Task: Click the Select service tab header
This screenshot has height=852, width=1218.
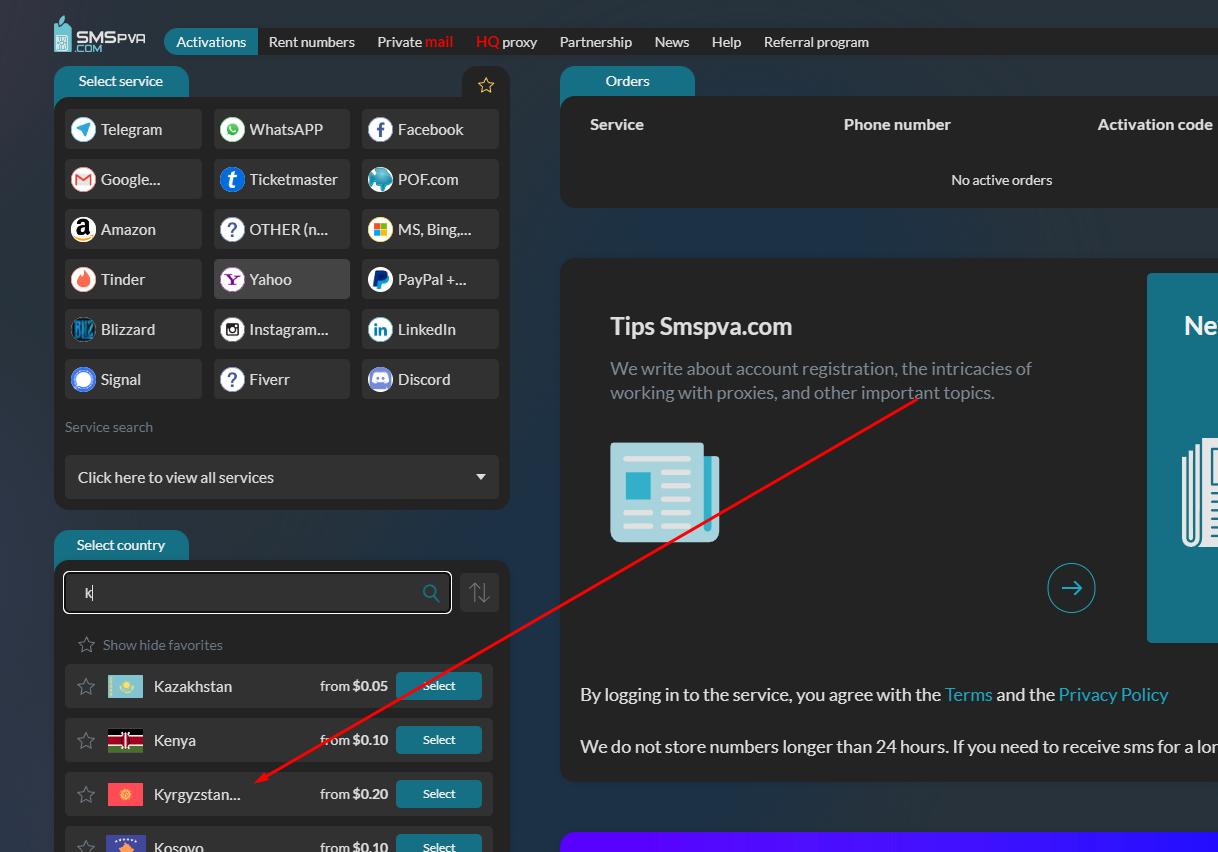Action: 121,81
